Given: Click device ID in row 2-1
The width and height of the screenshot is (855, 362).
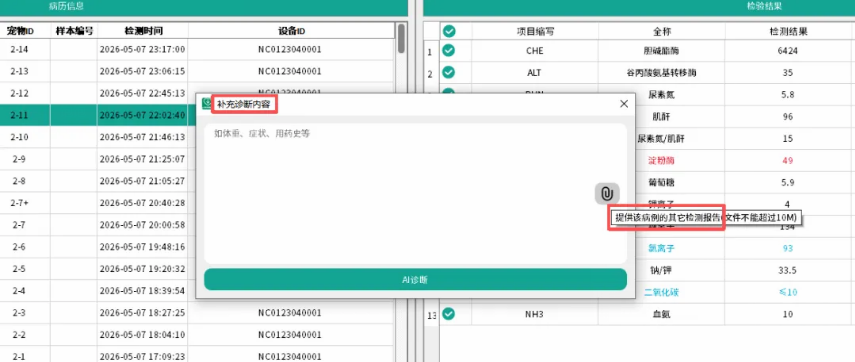Looking at the screenshot, I should click(x=290, y=357).
